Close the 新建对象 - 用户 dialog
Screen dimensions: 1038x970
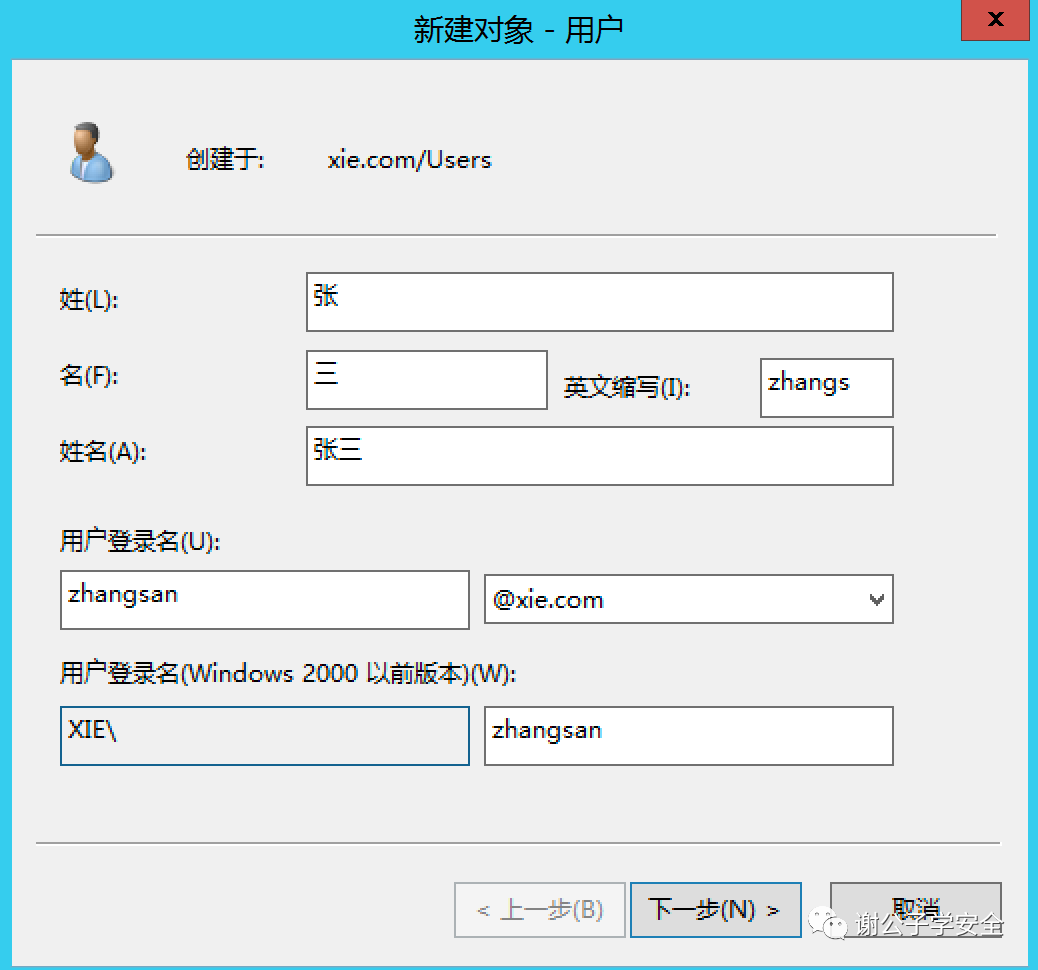click(x=994, y=20)
